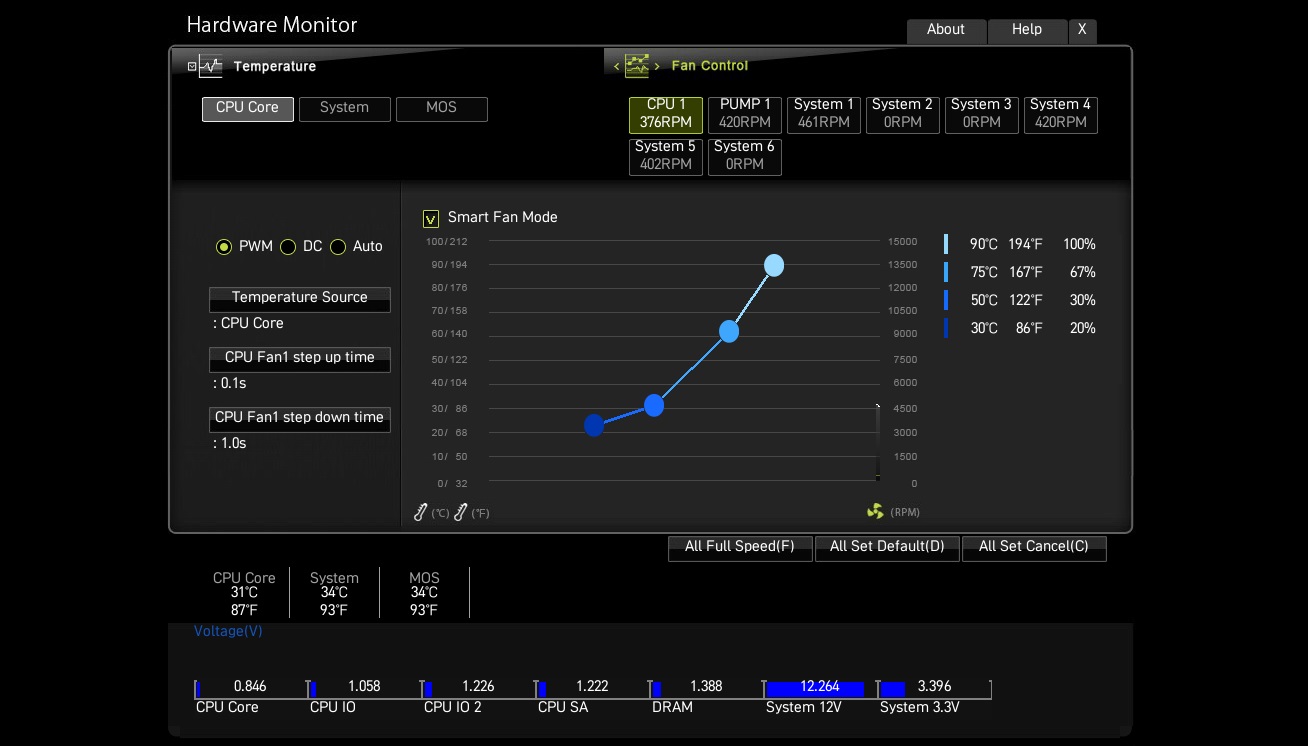Click the 90°C fan curve point
The width and height of the screenshot is (1308, 746).
(x=774, y=265)
